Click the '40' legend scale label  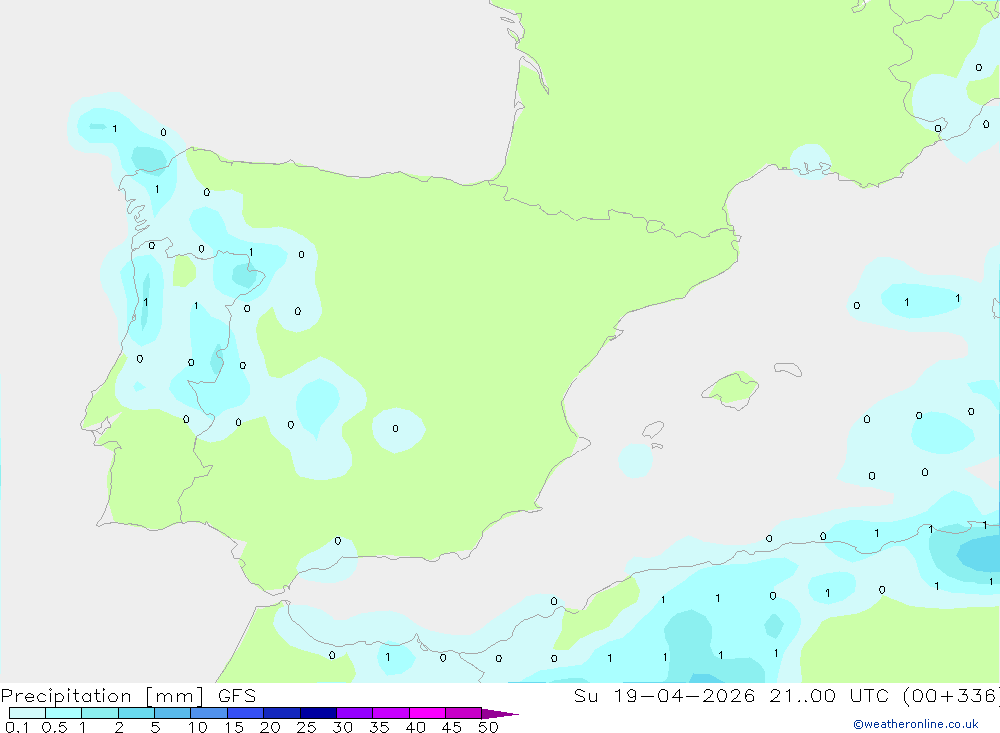[x=416, y=727]
